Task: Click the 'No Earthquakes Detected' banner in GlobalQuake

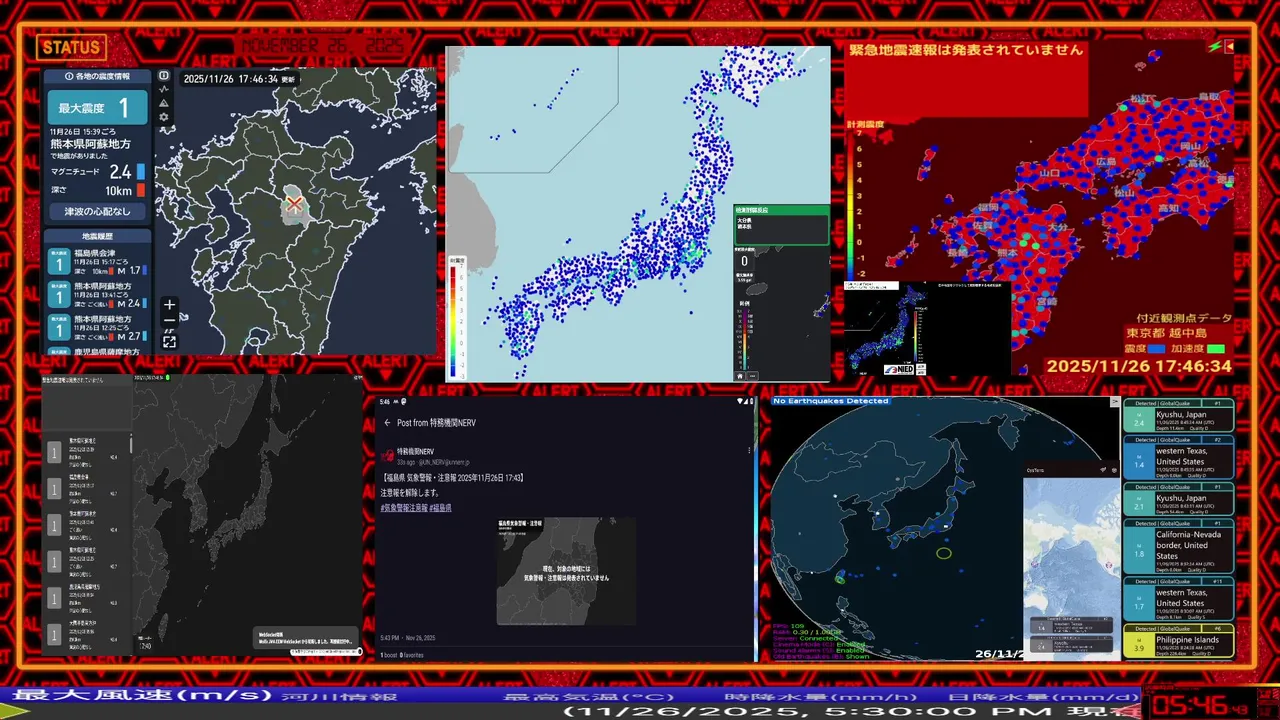Action: 830,401
